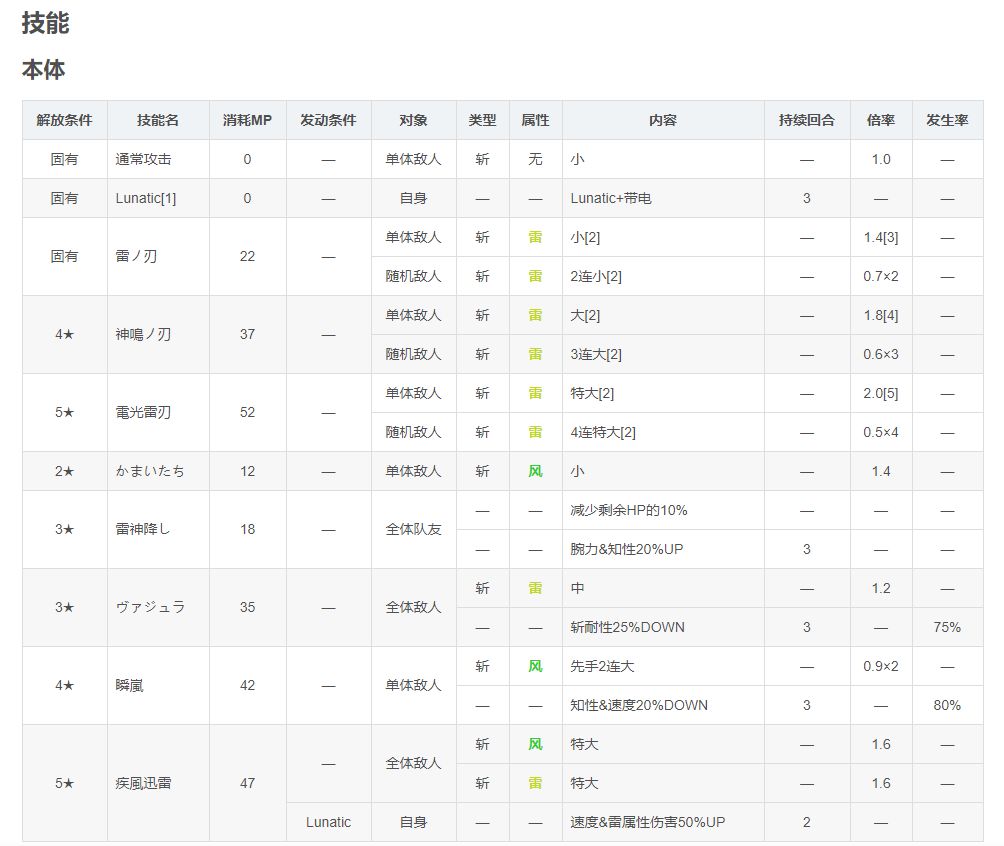Select the 解放条件 column header

65,120
